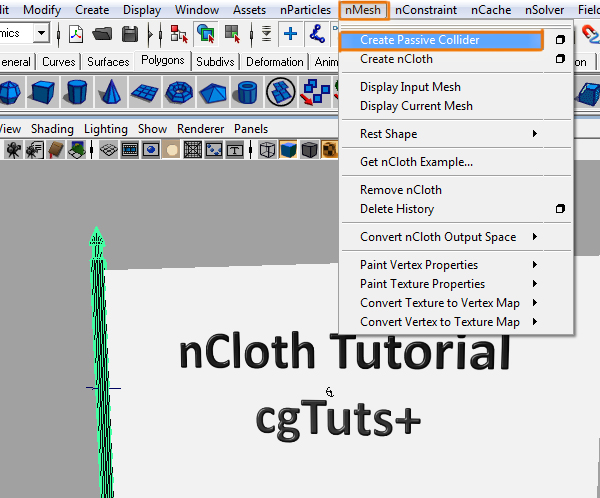Create a new scene with the file icon

pos(76,34)
